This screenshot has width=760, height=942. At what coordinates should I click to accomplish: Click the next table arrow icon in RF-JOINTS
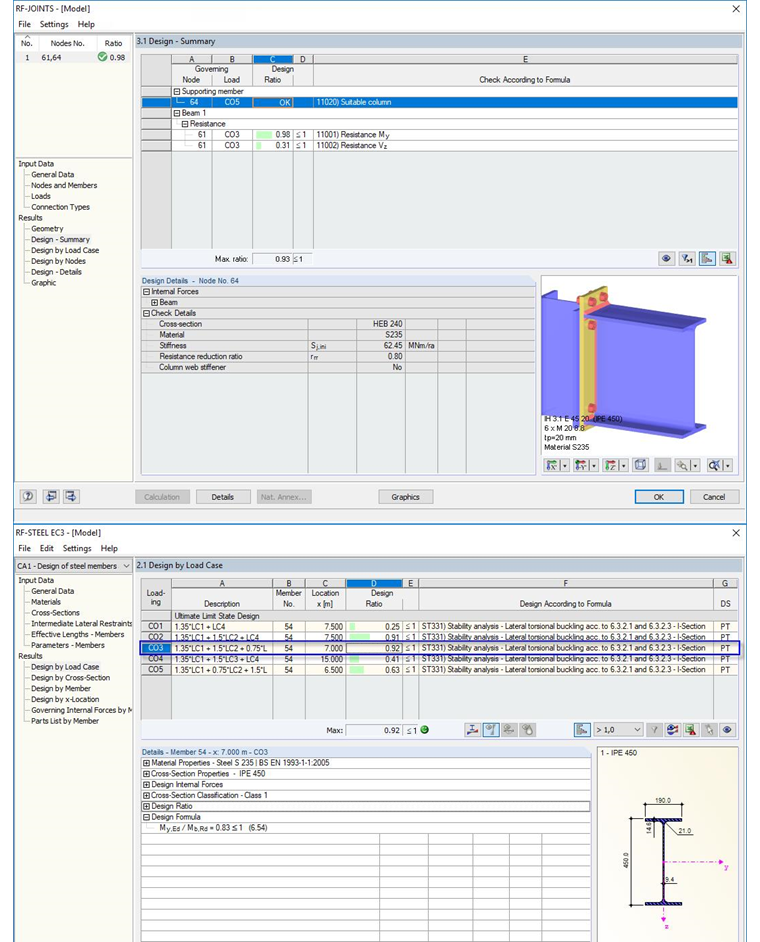click(71, 496)
